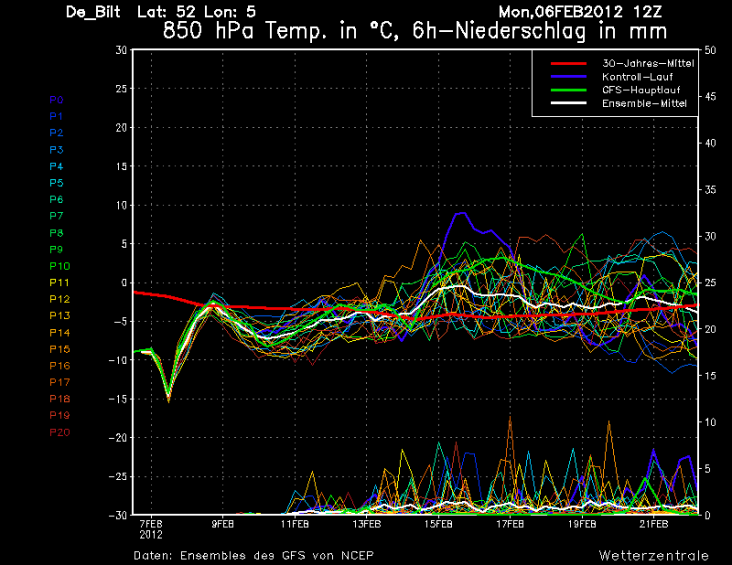Click the 9FEB x-axis date label
The height and width of the screenshot is (565, 732).
tap(223, 524)
